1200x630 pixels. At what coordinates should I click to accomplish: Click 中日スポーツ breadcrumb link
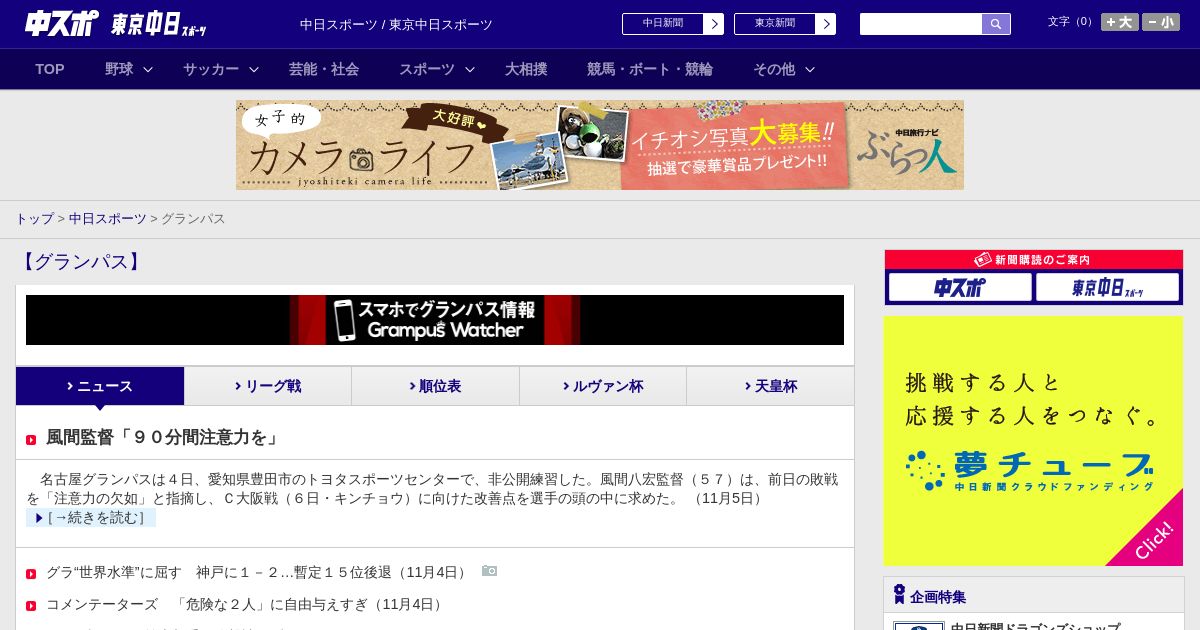[x=107, y=218]
